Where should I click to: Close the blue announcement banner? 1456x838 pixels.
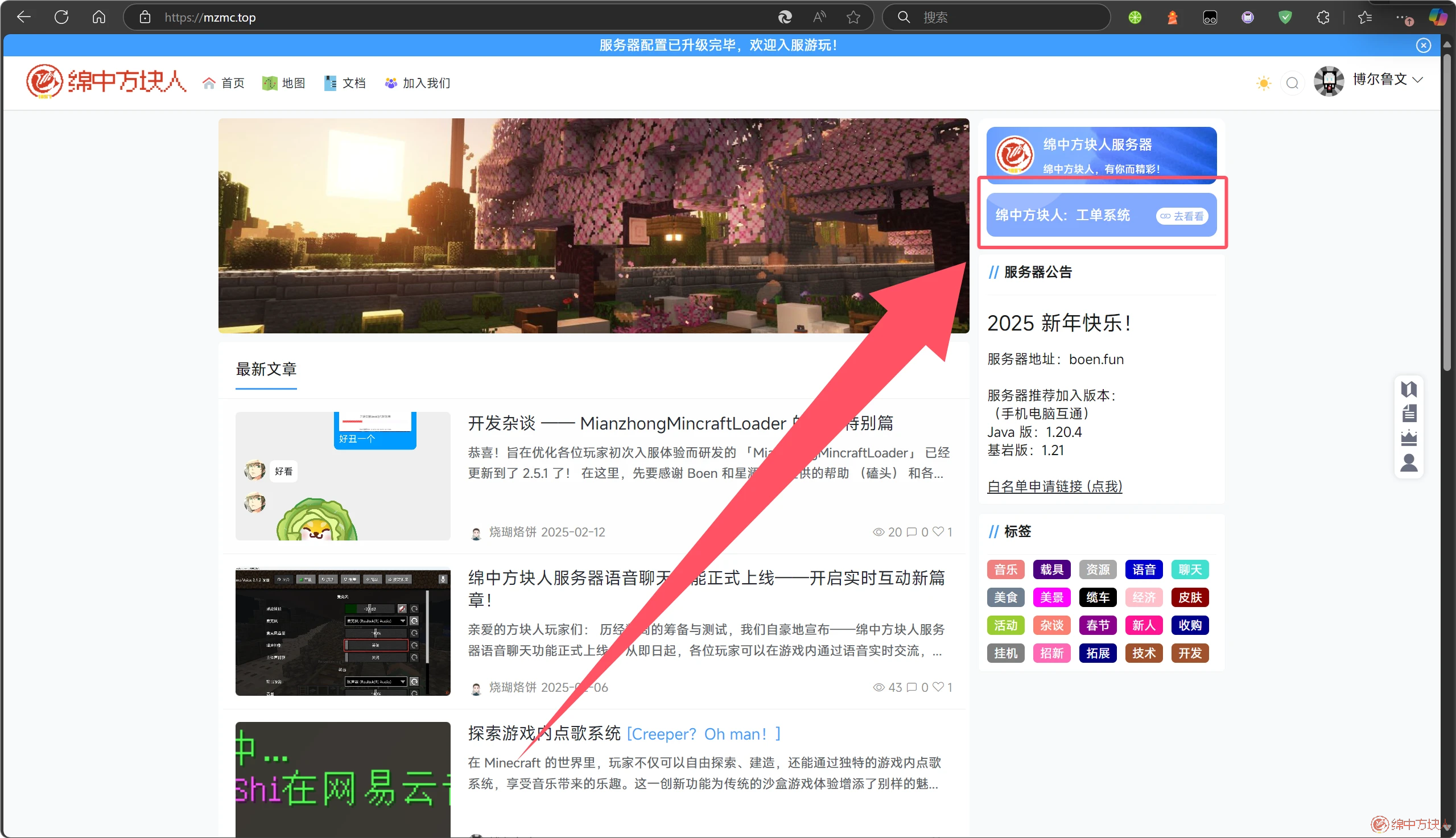coord(1423,46)
